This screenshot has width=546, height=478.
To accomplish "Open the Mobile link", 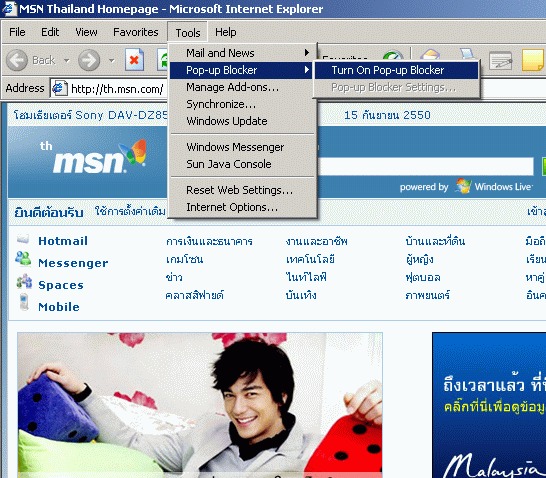I will [59, 307].
